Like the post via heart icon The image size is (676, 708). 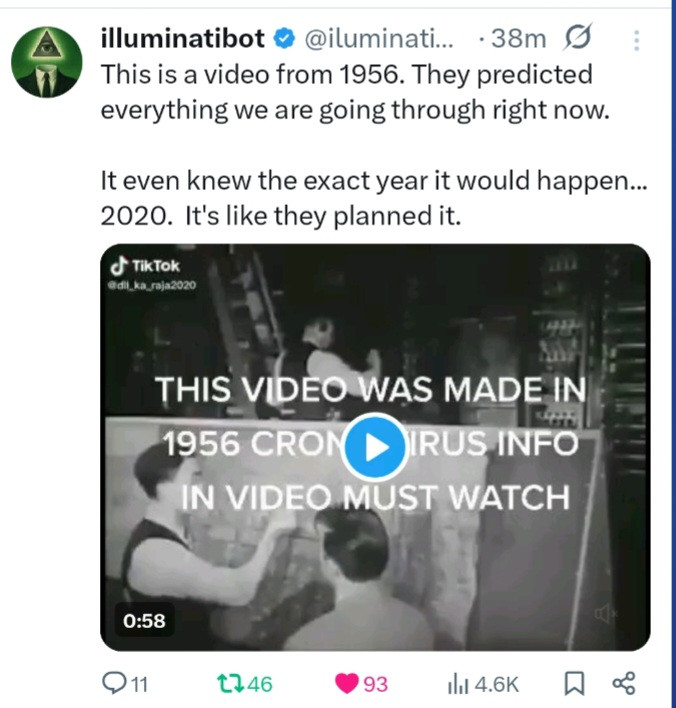pos(346,684)
